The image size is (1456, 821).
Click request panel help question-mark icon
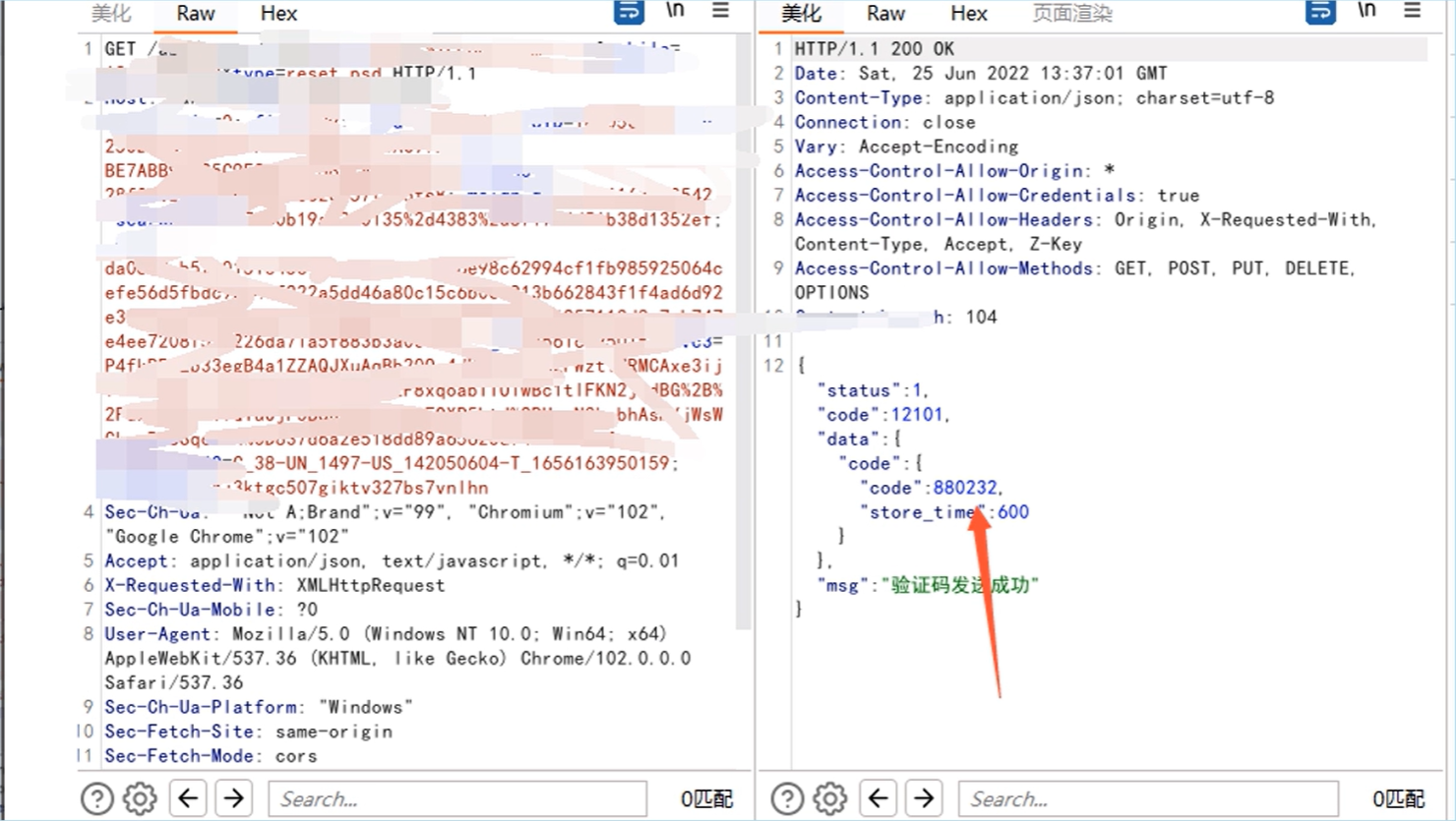(96, 798)
